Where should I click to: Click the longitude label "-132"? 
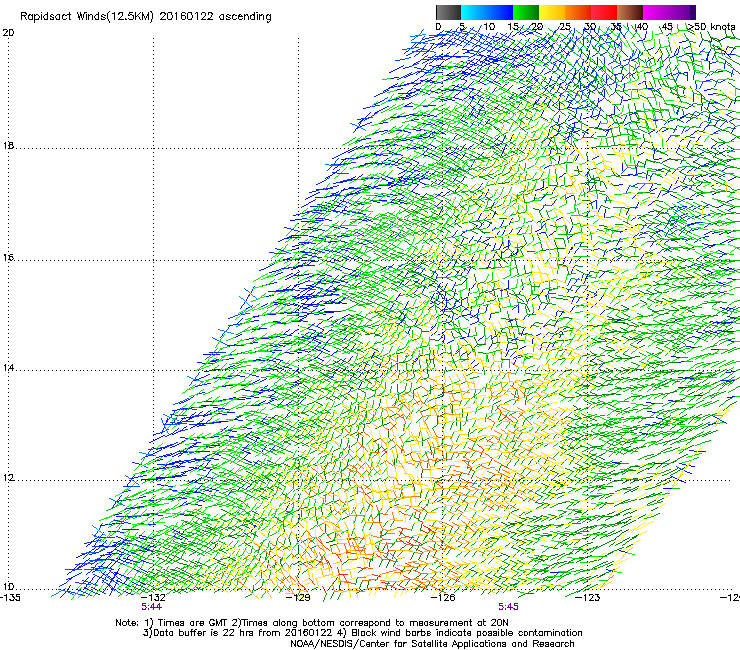tap(153, 598)
